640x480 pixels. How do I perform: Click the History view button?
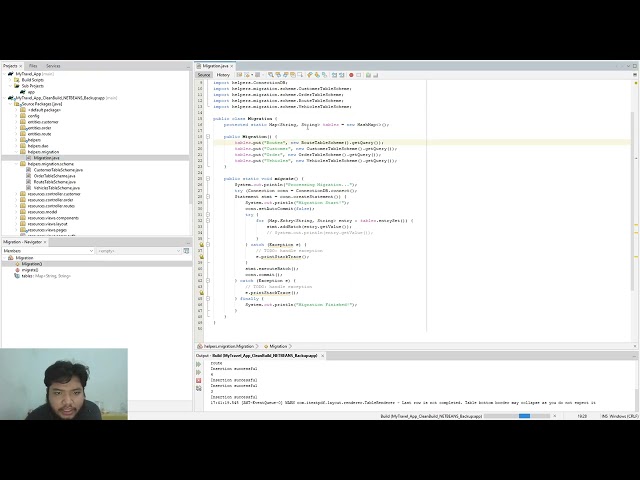pyautogui.click(x=223, y=75)
